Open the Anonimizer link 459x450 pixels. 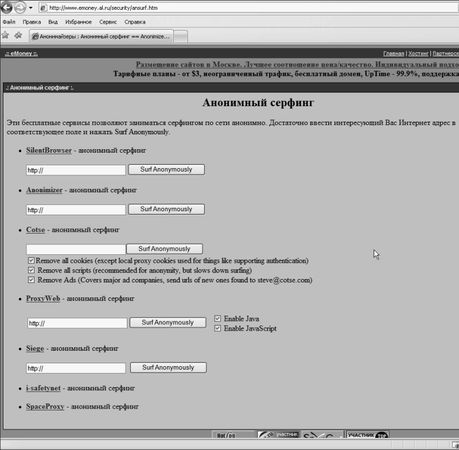pos(44,190)
